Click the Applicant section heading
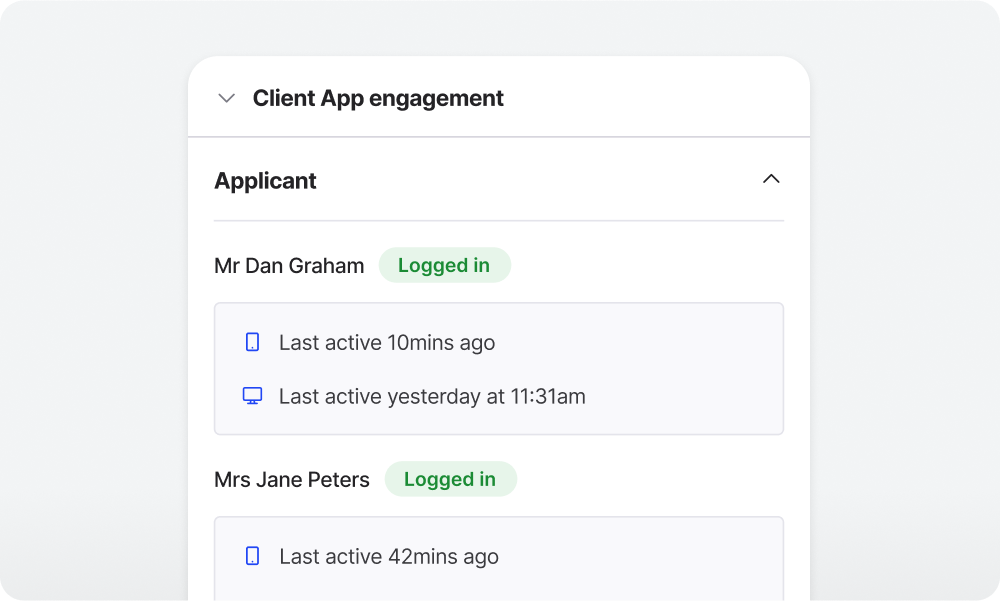 [x=265, y=181]
